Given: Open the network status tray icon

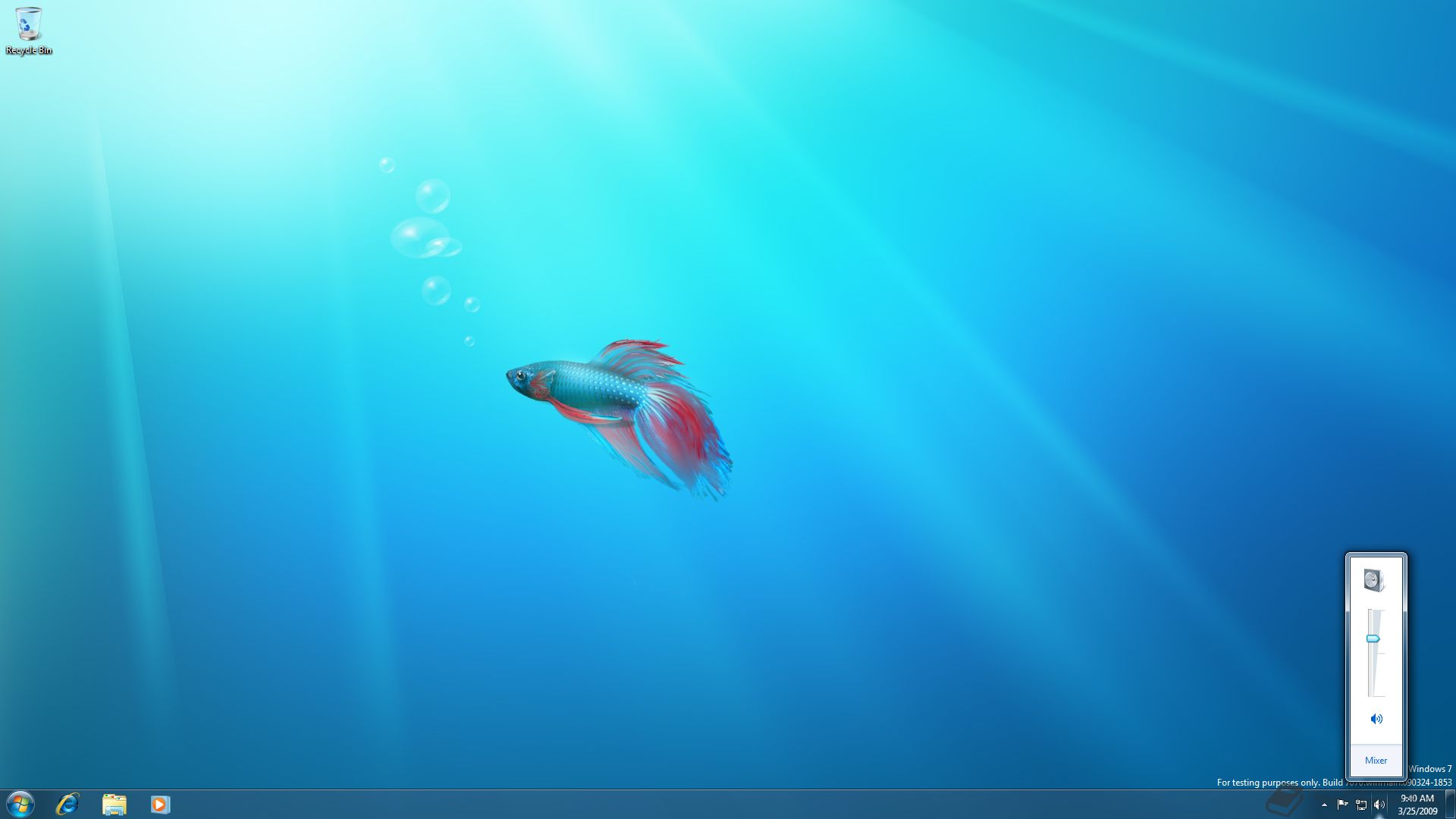Looking at the screenshot, I should pos(1361,805).
